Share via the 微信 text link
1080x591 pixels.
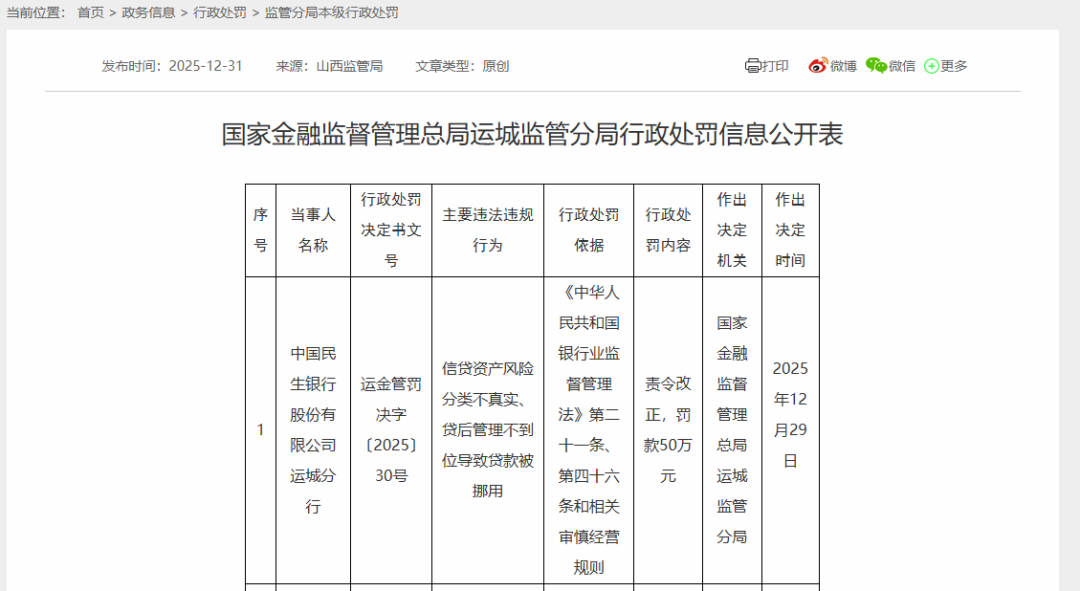click(902, 66)
